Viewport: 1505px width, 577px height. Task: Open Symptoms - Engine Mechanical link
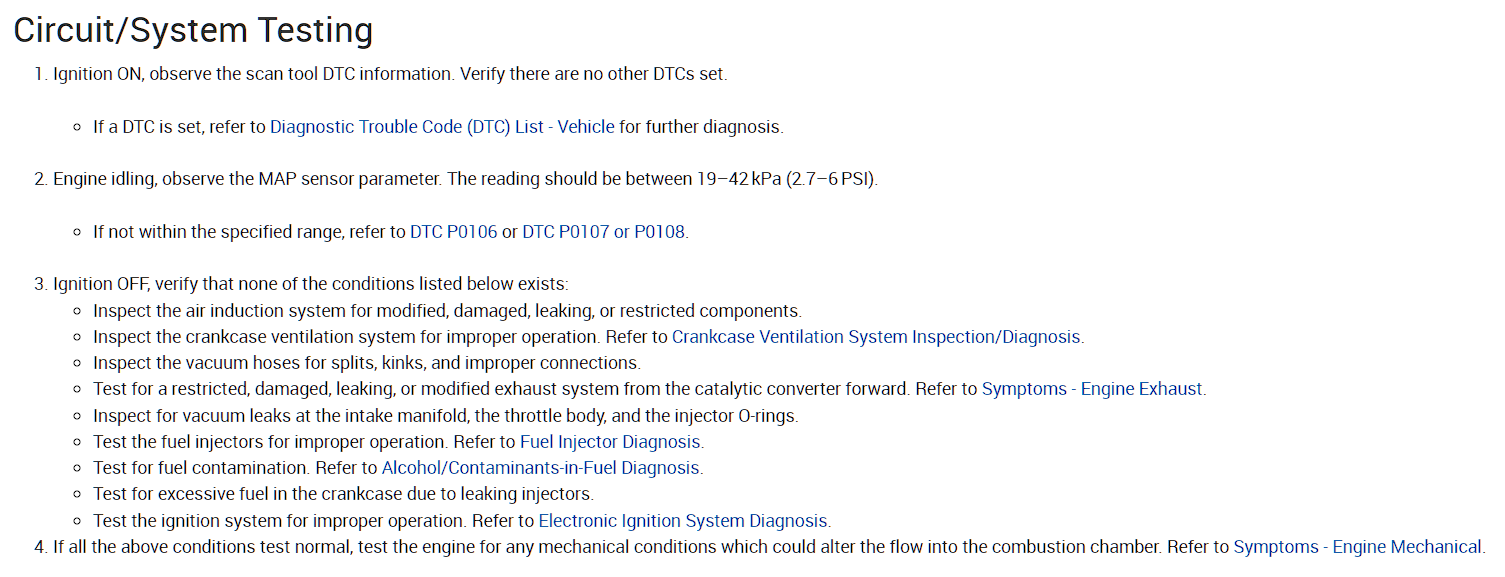click(1357, 547)
